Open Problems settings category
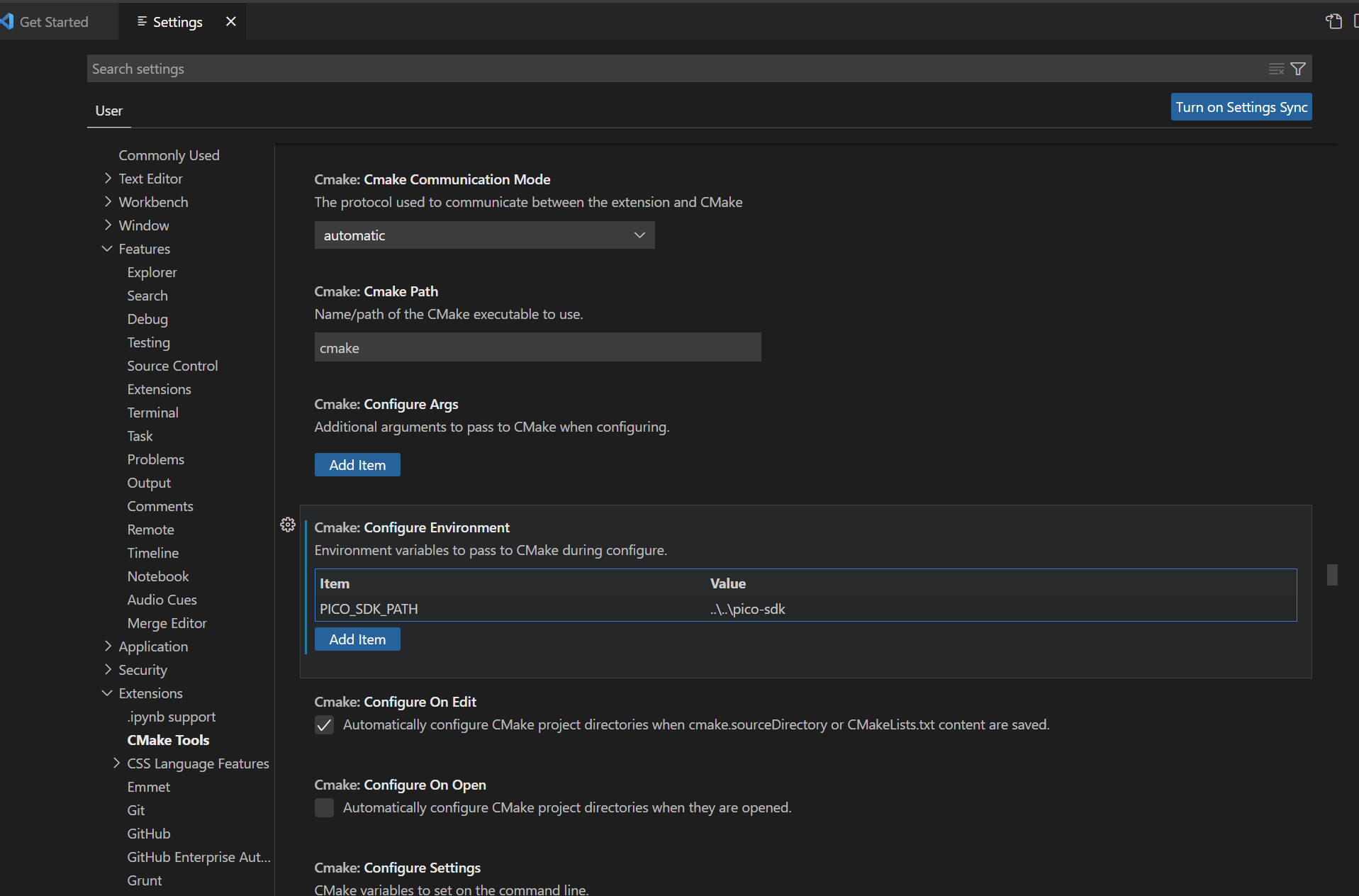Image resolution: width=1359 pixels, height=896 pixels. (155, 459)
